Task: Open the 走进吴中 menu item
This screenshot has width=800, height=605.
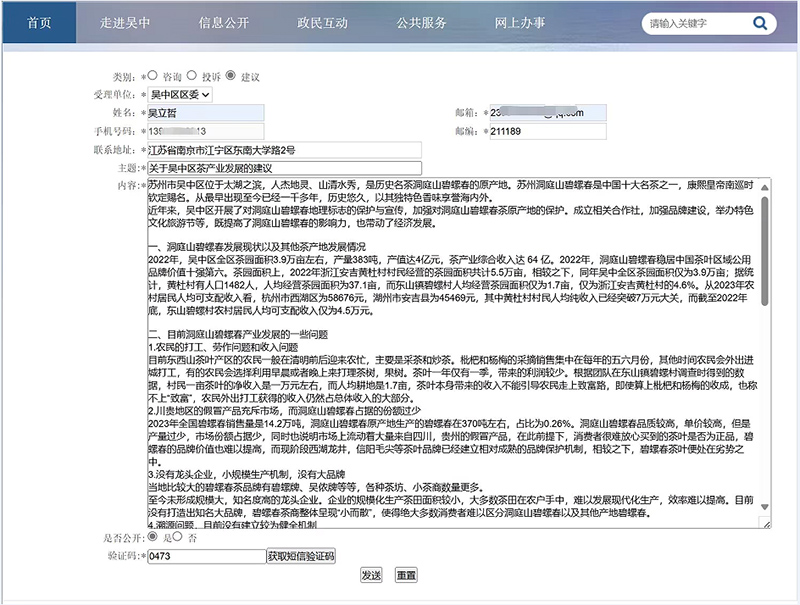Action: pyautogui.click(x=125, y=22)
